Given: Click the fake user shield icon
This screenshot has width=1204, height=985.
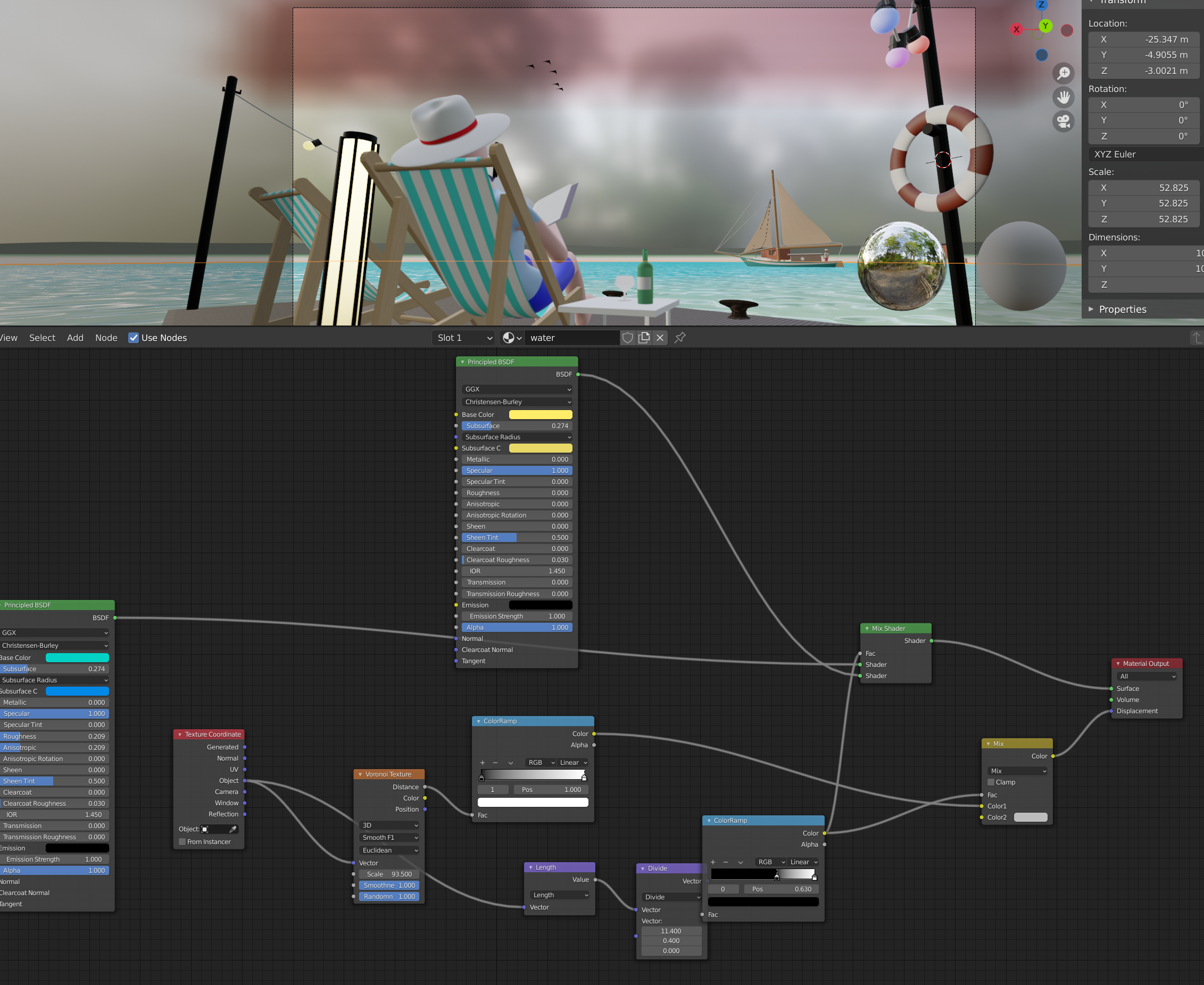Looking at the screenshot, I should (627, 338).
